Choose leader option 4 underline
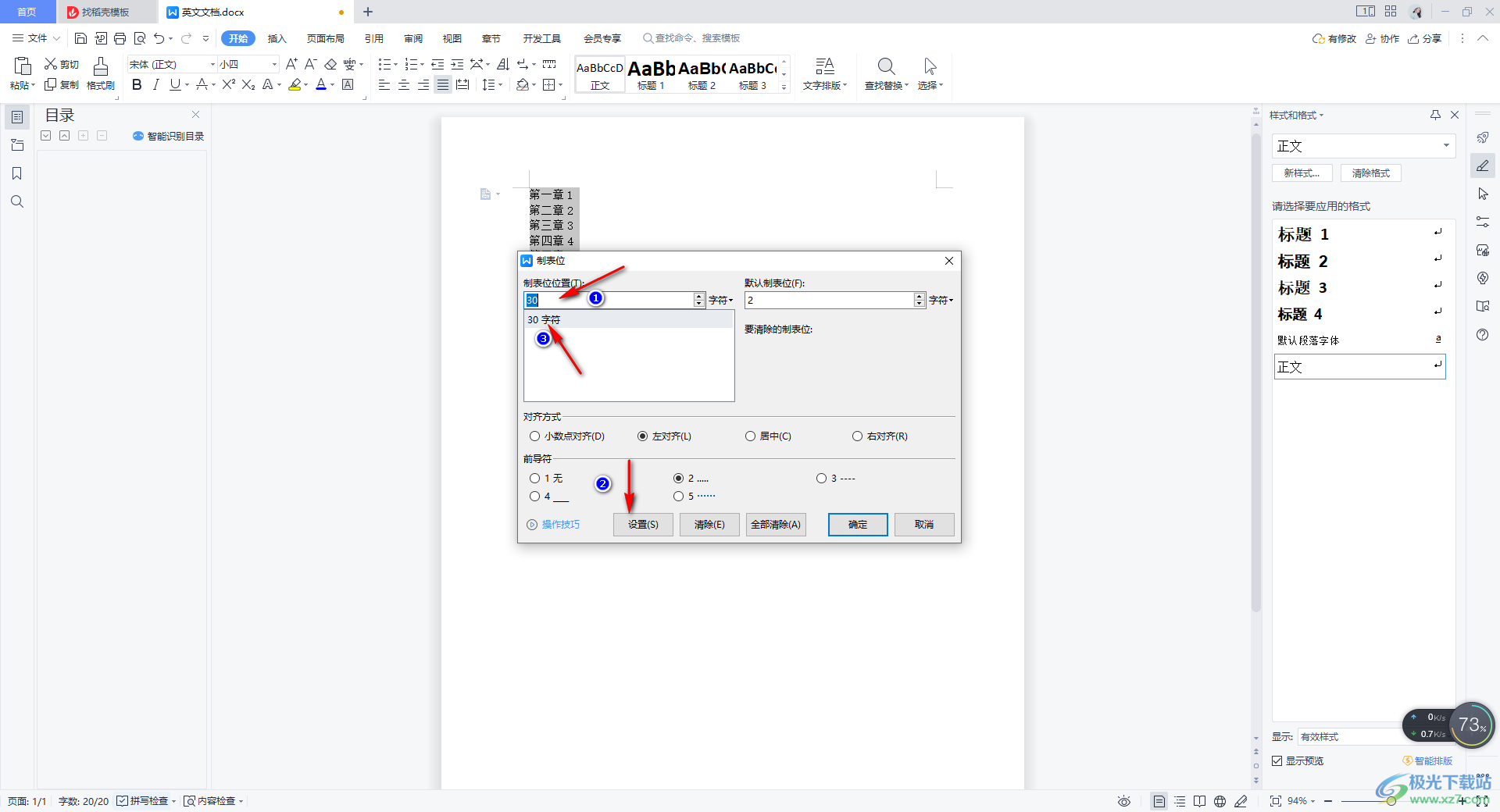 pyautogui.click(x=534, y=496)
